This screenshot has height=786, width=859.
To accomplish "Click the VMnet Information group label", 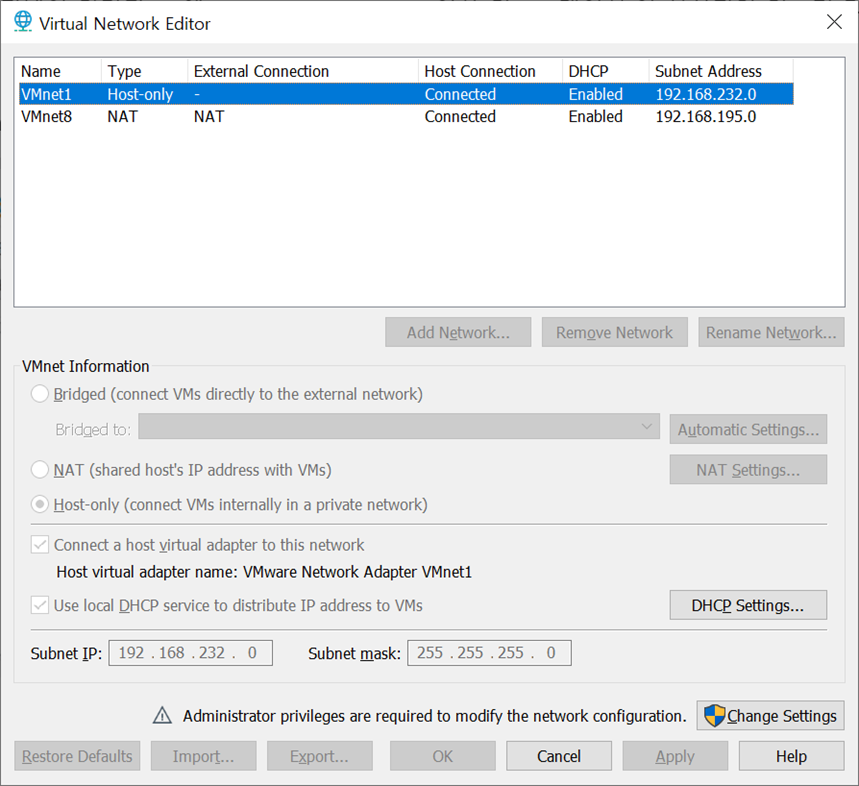I will point(85,366).
